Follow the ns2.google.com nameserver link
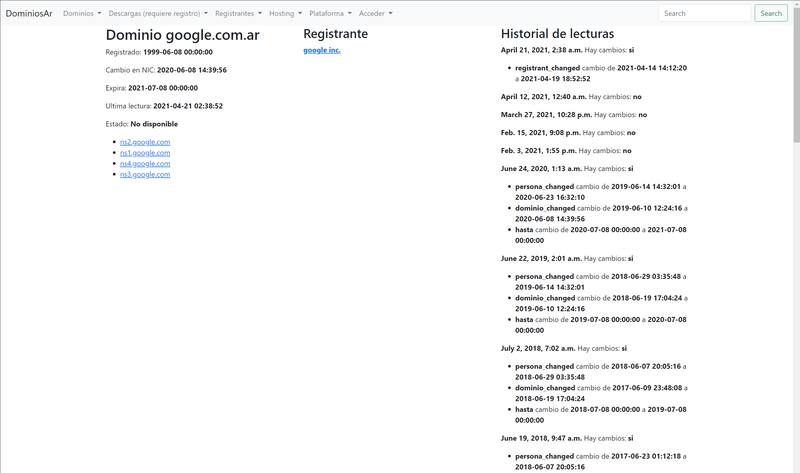800x473 pixels. [x=145, y=142]
